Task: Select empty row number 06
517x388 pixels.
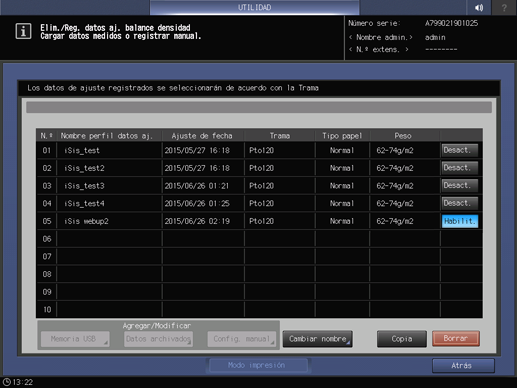Action: [259, 239]
